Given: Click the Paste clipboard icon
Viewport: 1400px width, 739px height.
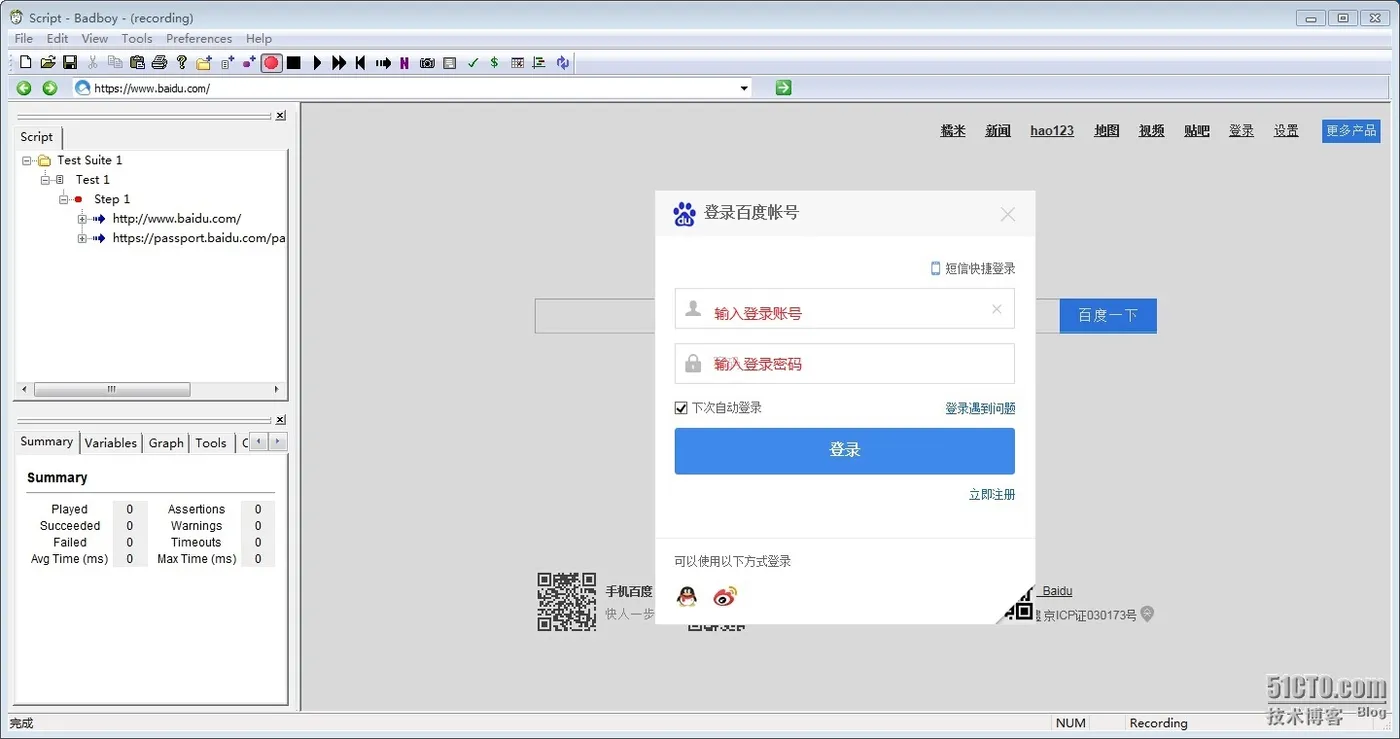Looking at the screenshot, I should (x=137, y=63).
